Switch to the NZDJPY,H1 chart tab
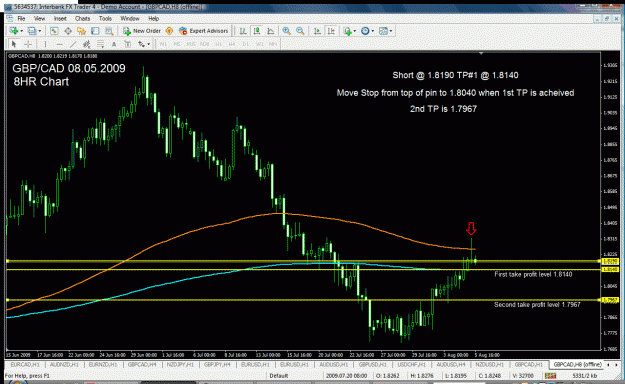 pyautogui.click(x=180, y=364)
